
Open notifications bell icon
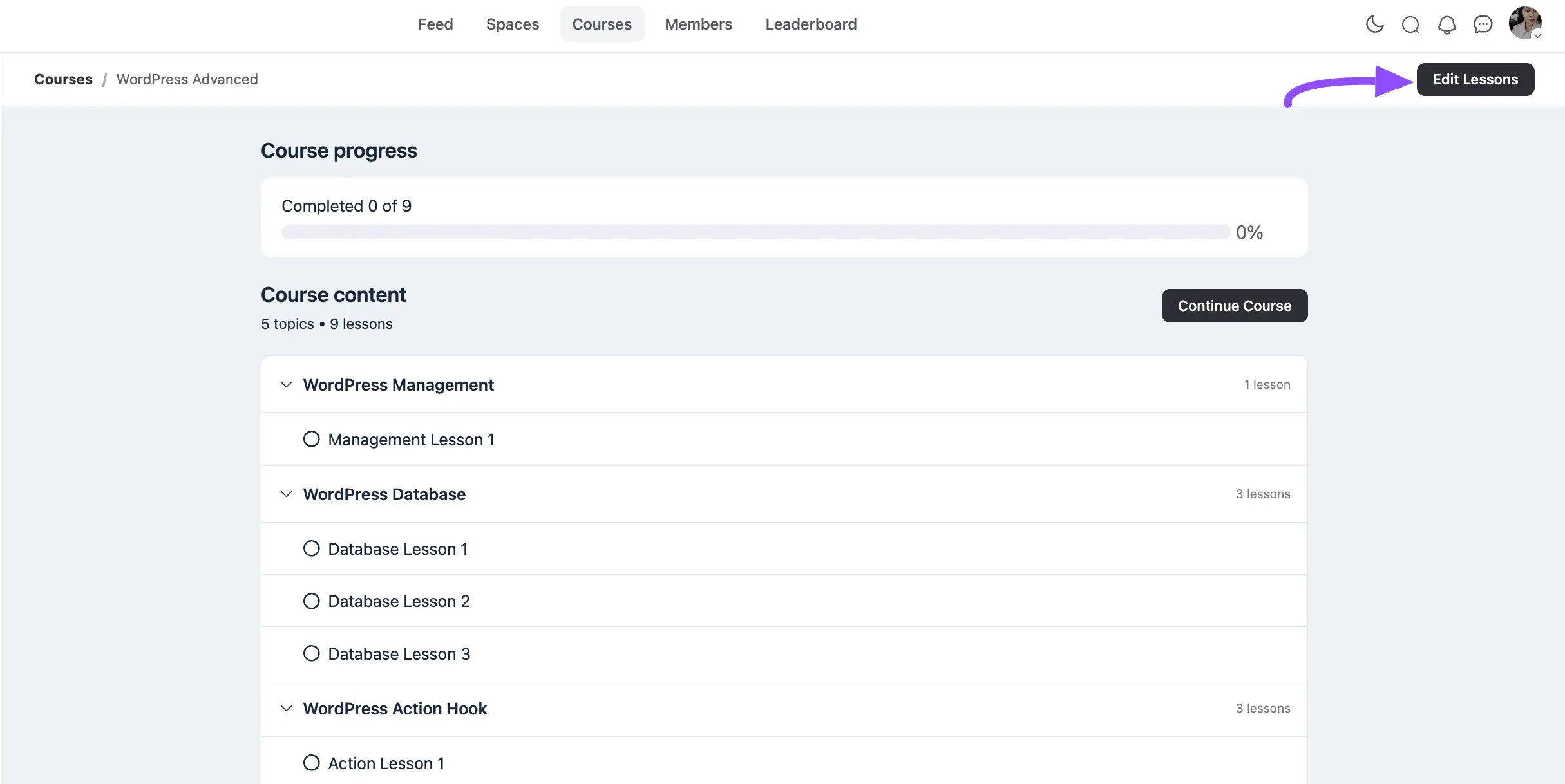1446,24
